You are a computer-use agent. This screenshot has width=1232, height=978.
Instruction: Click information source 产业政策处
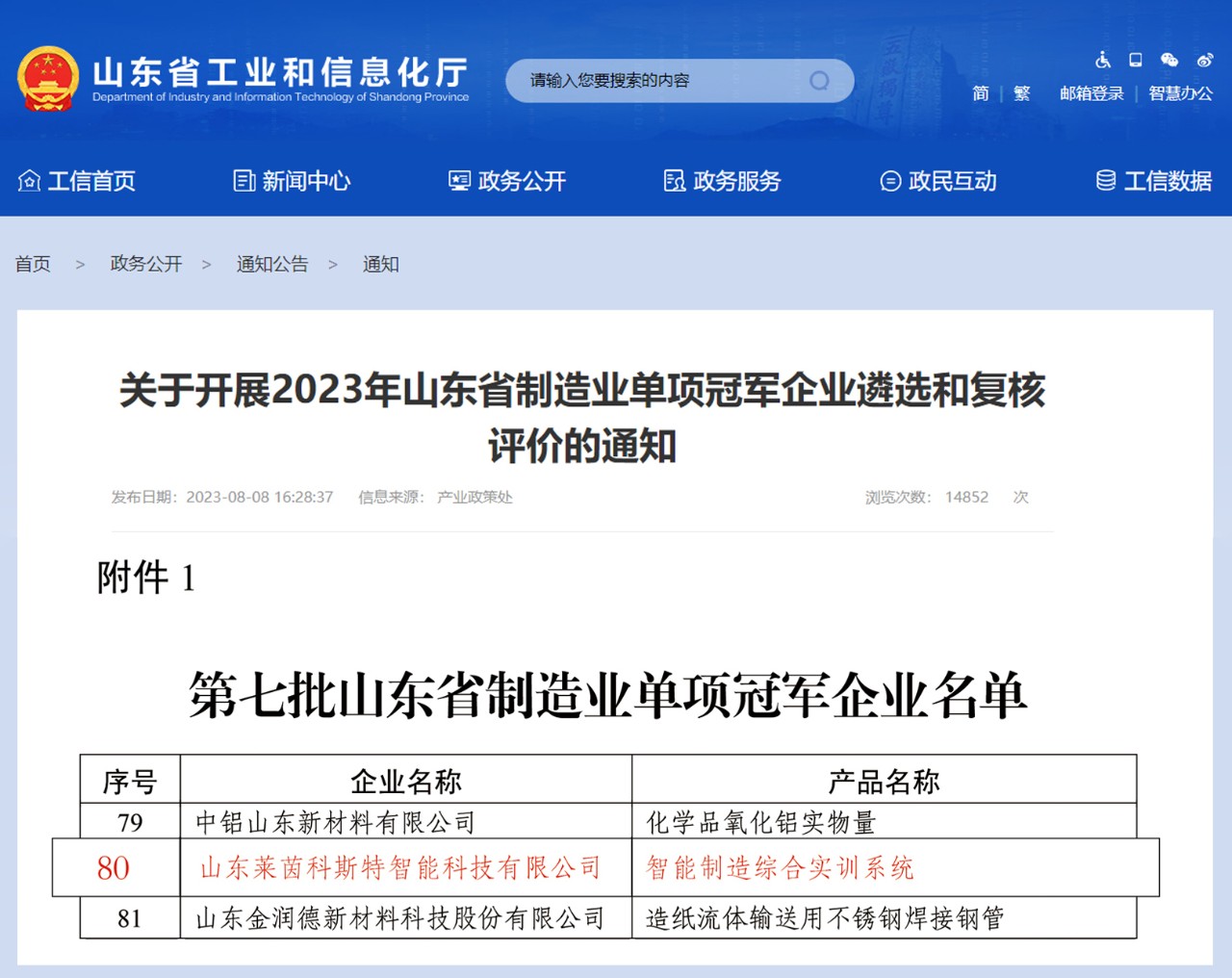pos(475,497)
